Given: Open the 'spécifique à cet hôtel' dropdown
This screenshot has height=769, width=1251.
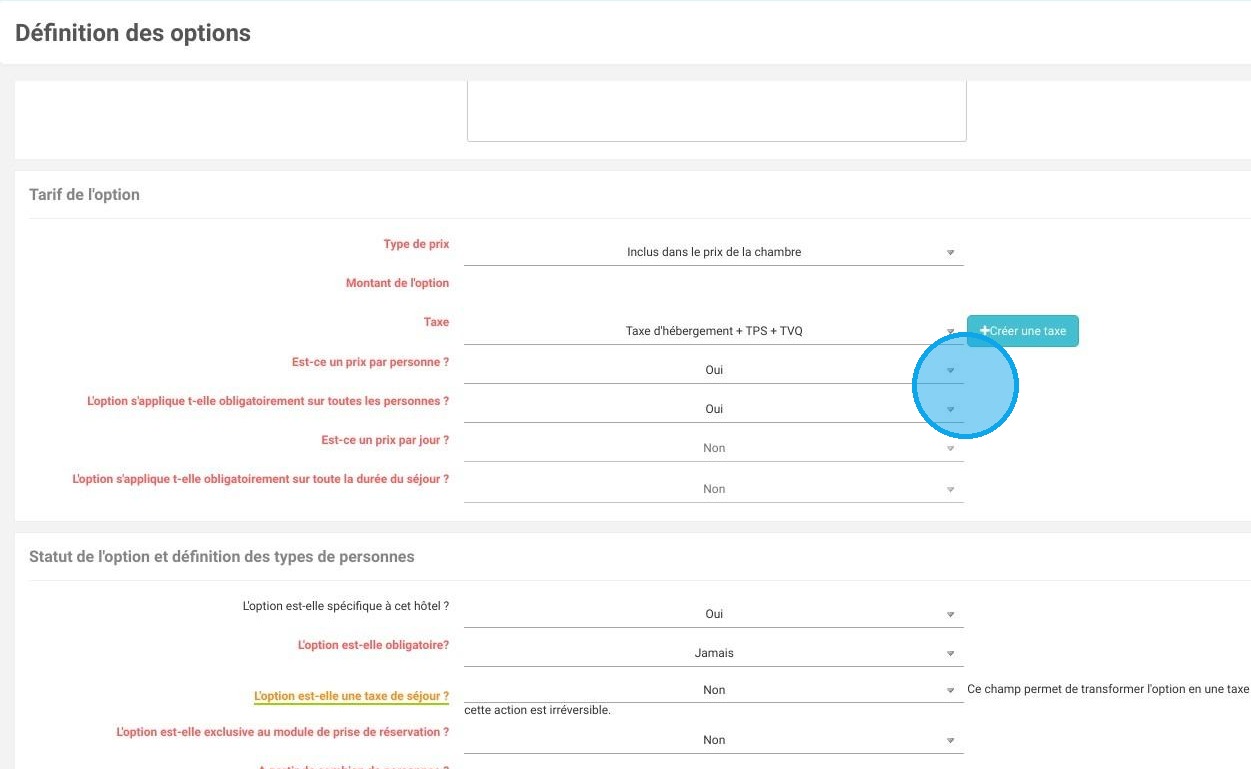Looking at the screenshot, I should (x=713, y=614).
